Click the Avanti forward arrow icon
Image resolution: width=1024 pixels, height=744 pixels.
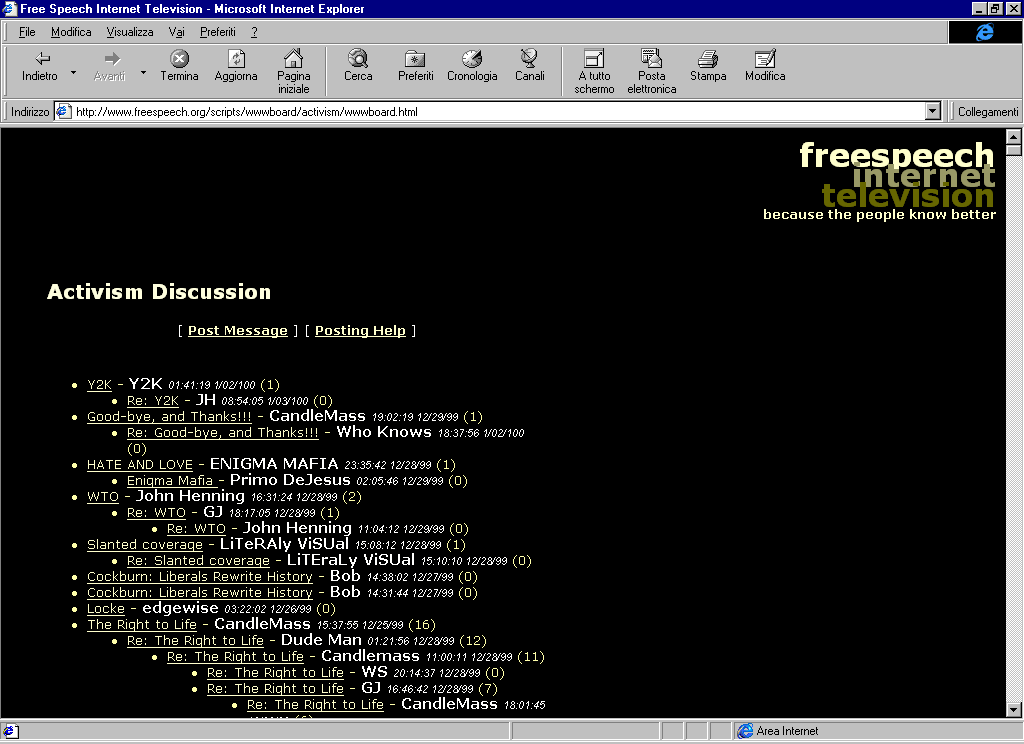112,59
